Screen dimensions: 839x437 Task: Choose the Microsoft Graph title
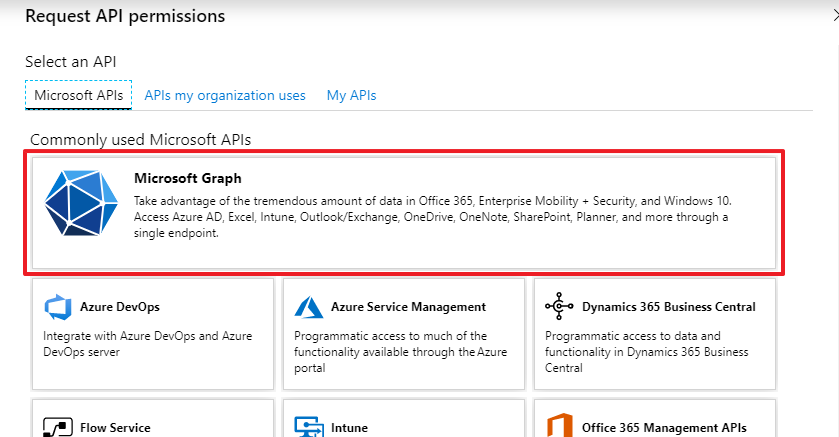(x=188, y=179)
